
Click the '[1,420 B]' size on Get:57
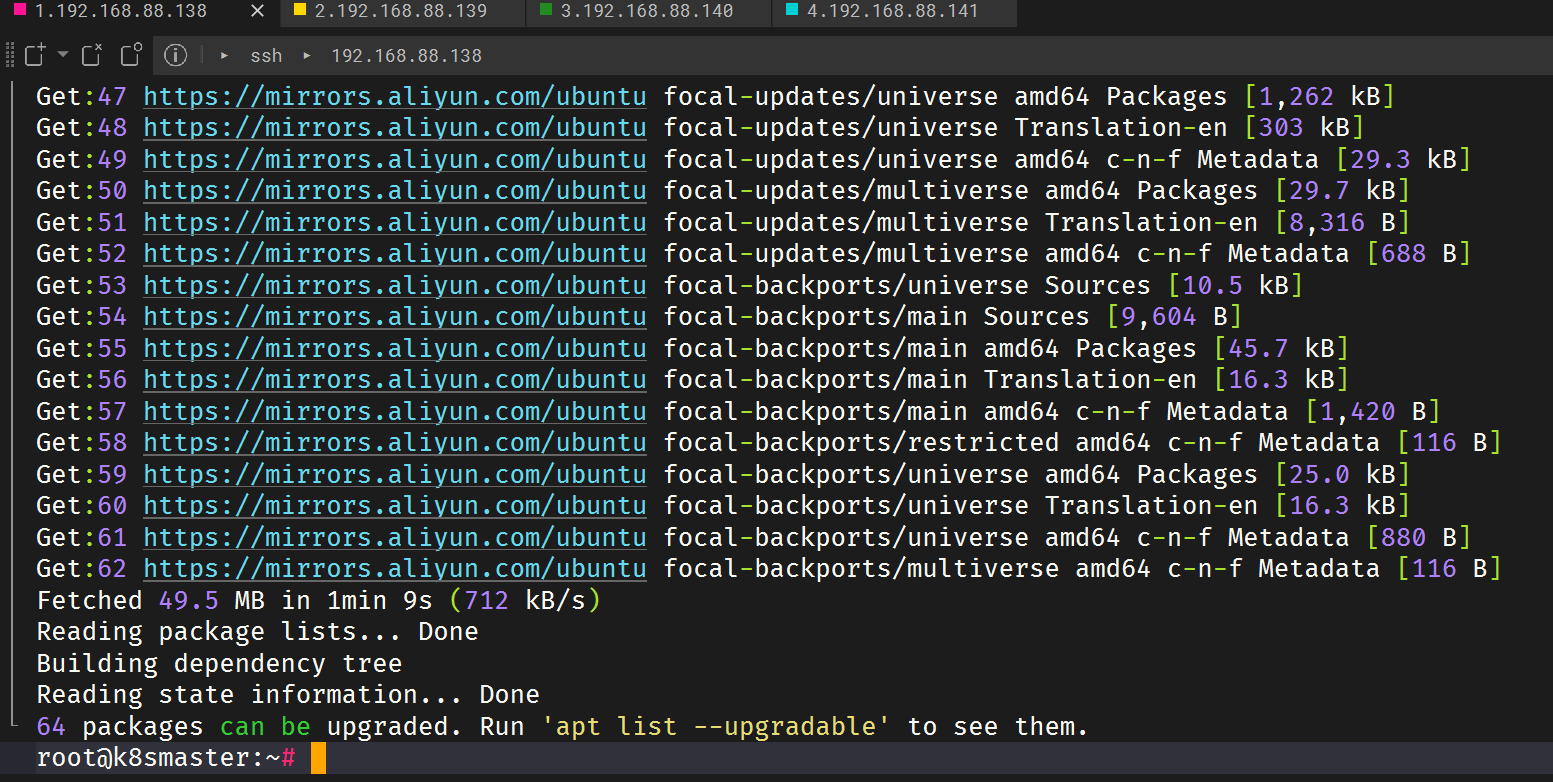click(x=1373, y=412)
